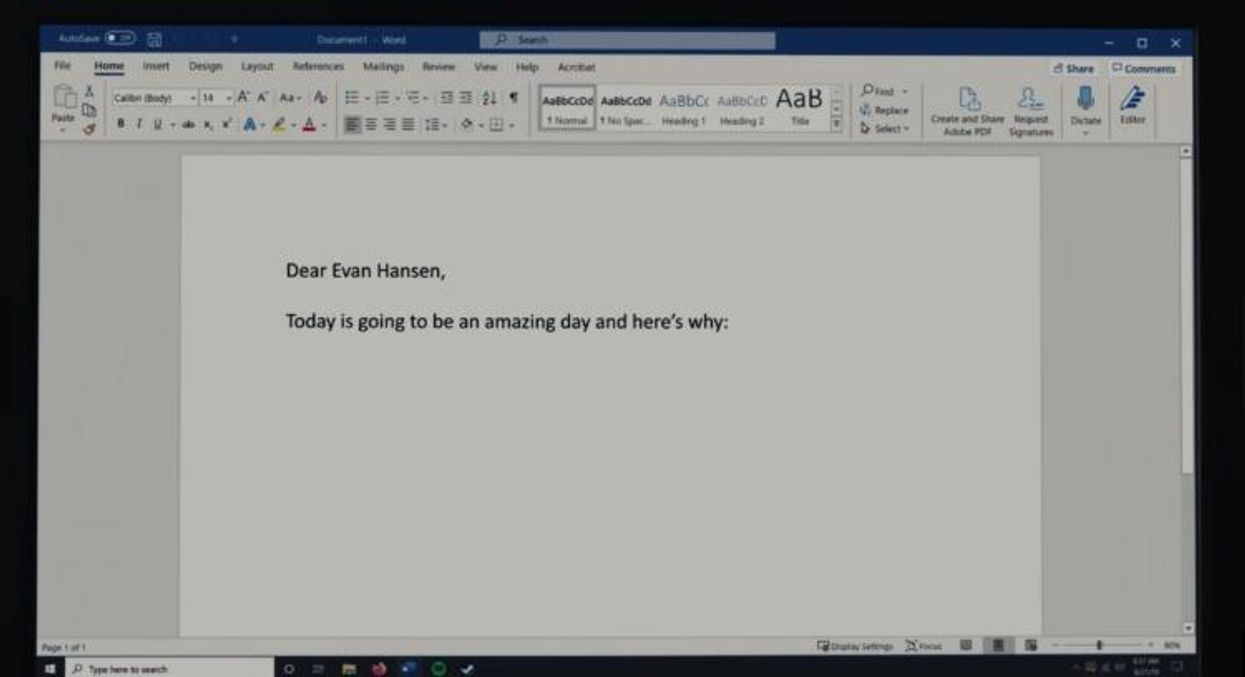Increase zoom using the zoom slider
The image size is (1245, 677).
click(x=1150, y=646)
